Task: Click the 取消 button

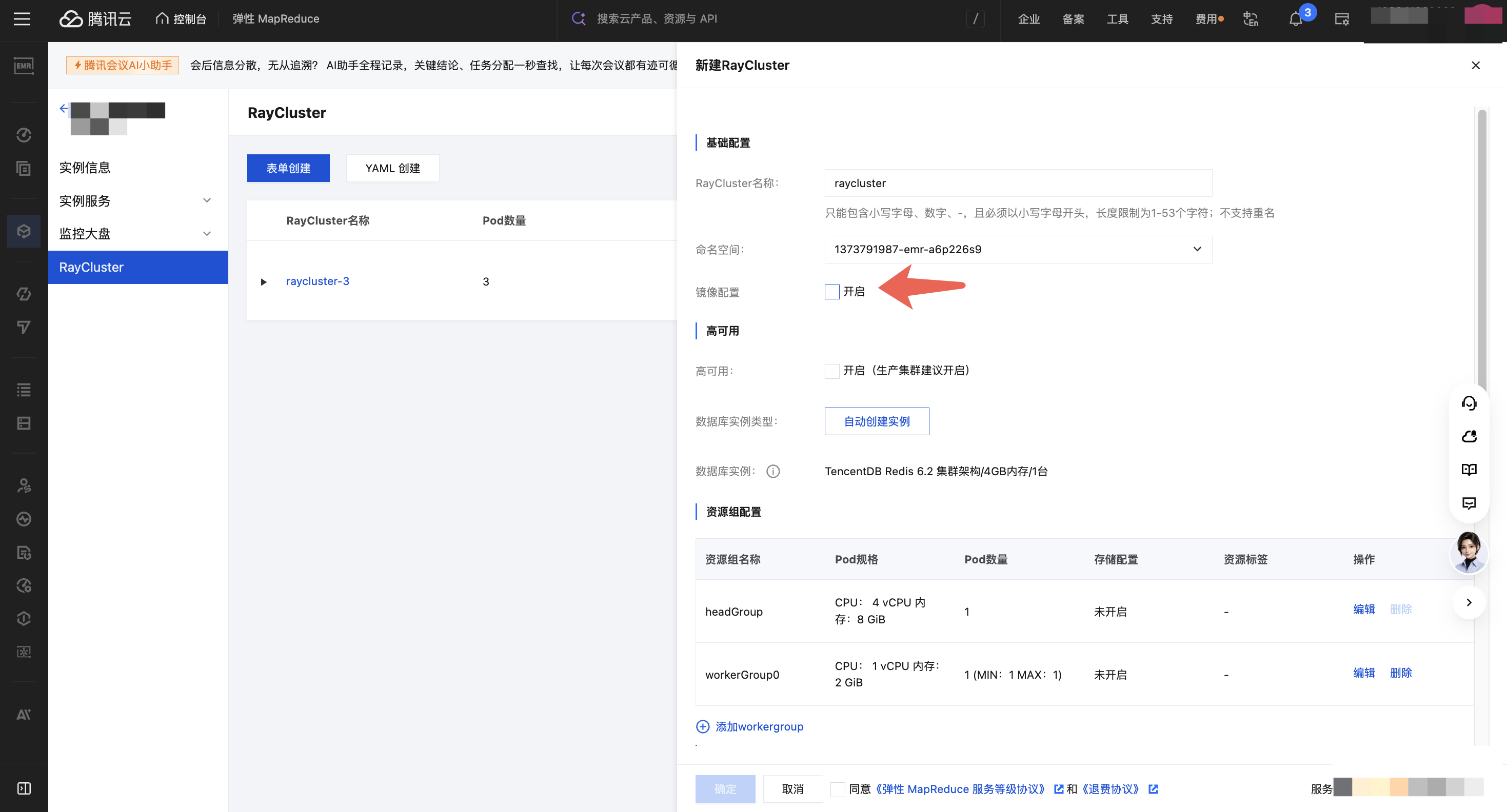Action: (792, 789)
